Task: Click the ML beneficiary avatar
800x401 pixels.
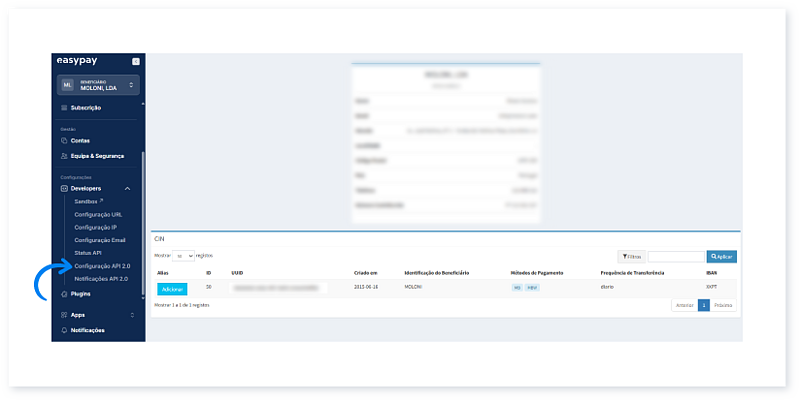Action: 67,84
